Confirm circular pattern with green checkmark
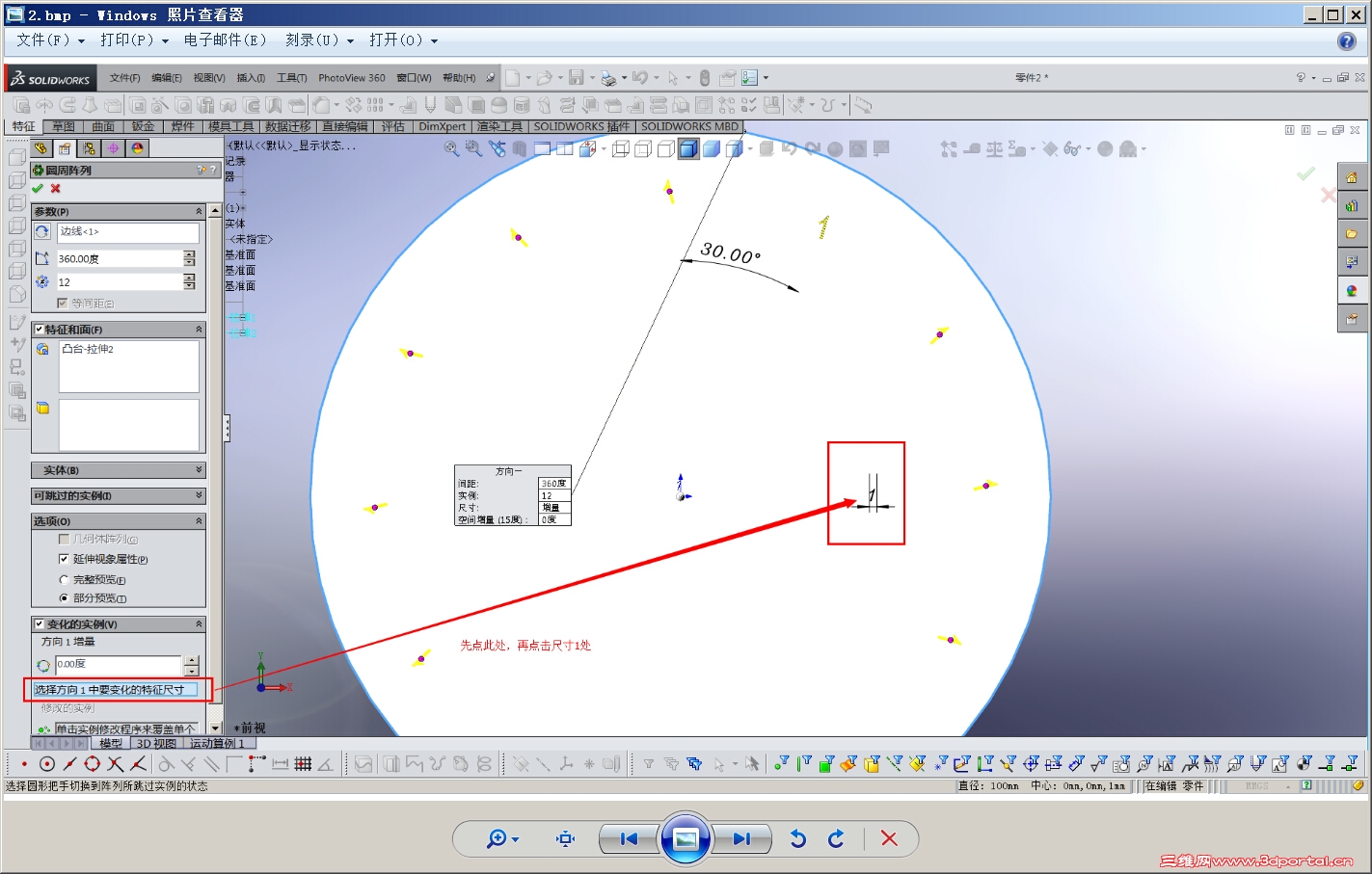The width and height of the screenshot is (1372, 874). 38,188
